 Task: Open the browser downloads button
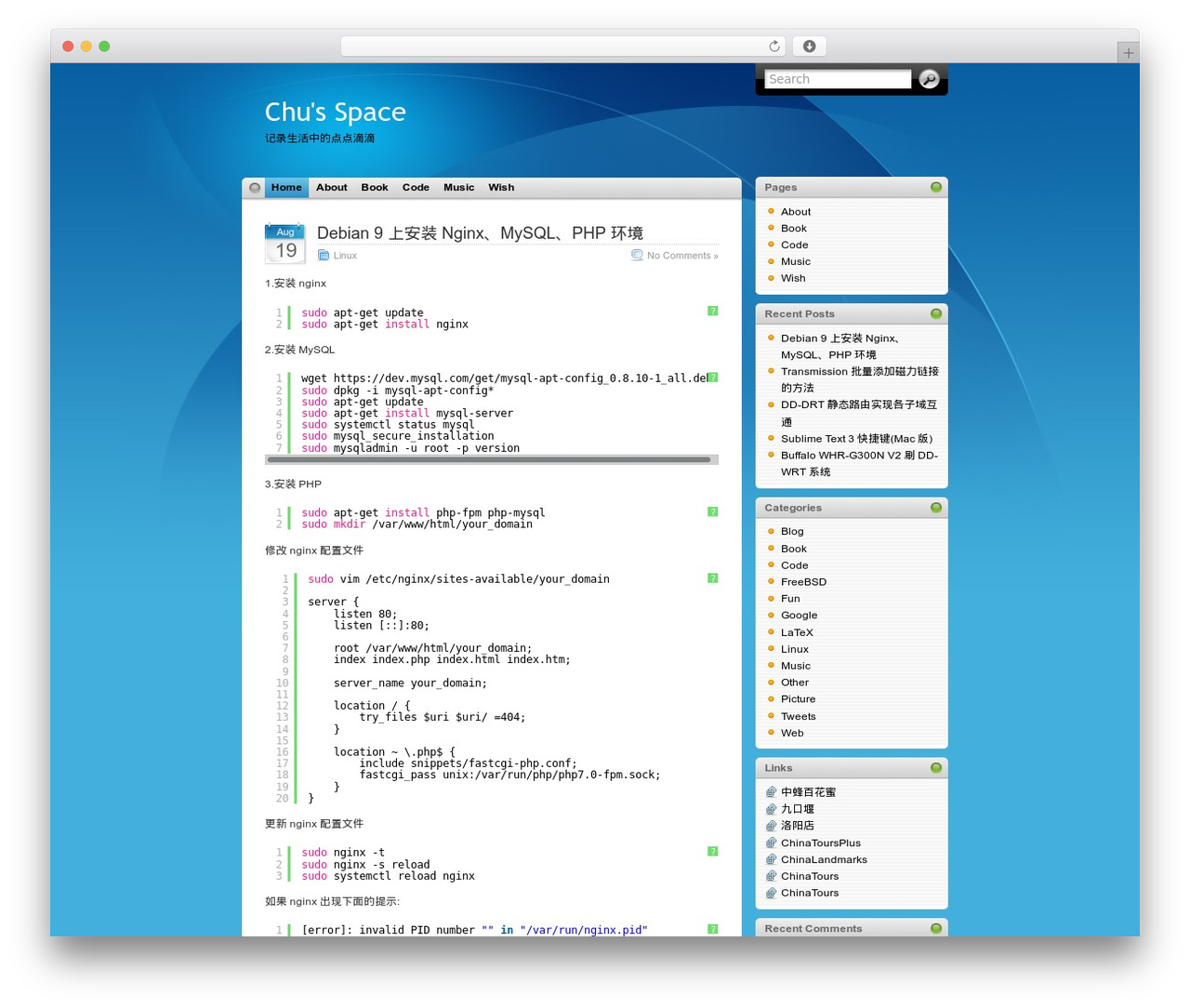[x=810, y=46]
